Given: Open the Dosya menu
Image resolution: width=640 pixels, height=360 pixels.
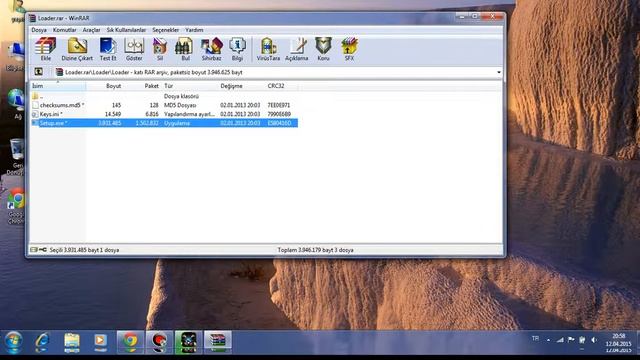Looking at the screenshot, I should tap(39, 30).
